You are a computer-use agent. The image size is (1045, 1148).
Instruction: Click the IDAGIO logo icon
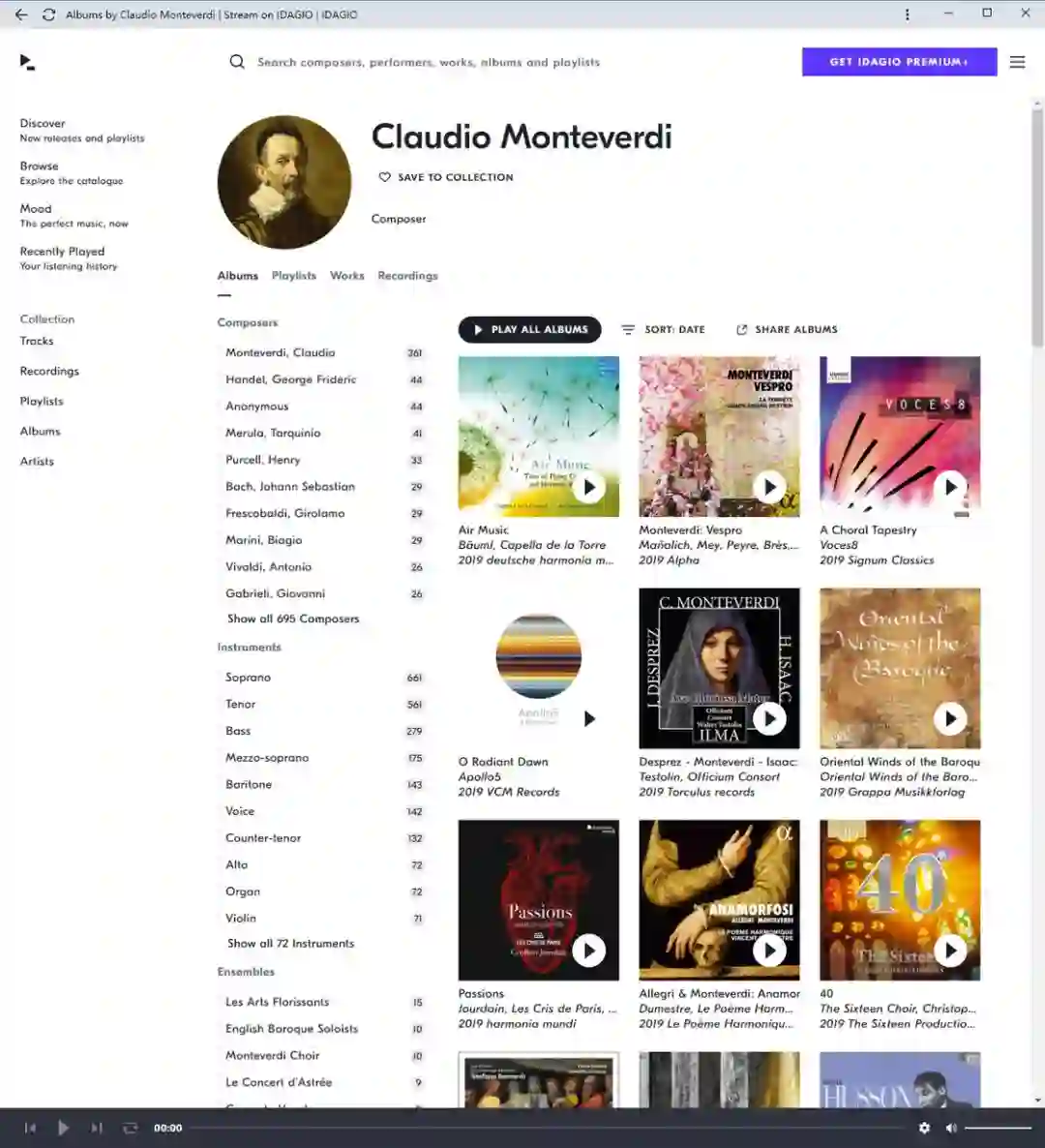(x=27, y=62)
